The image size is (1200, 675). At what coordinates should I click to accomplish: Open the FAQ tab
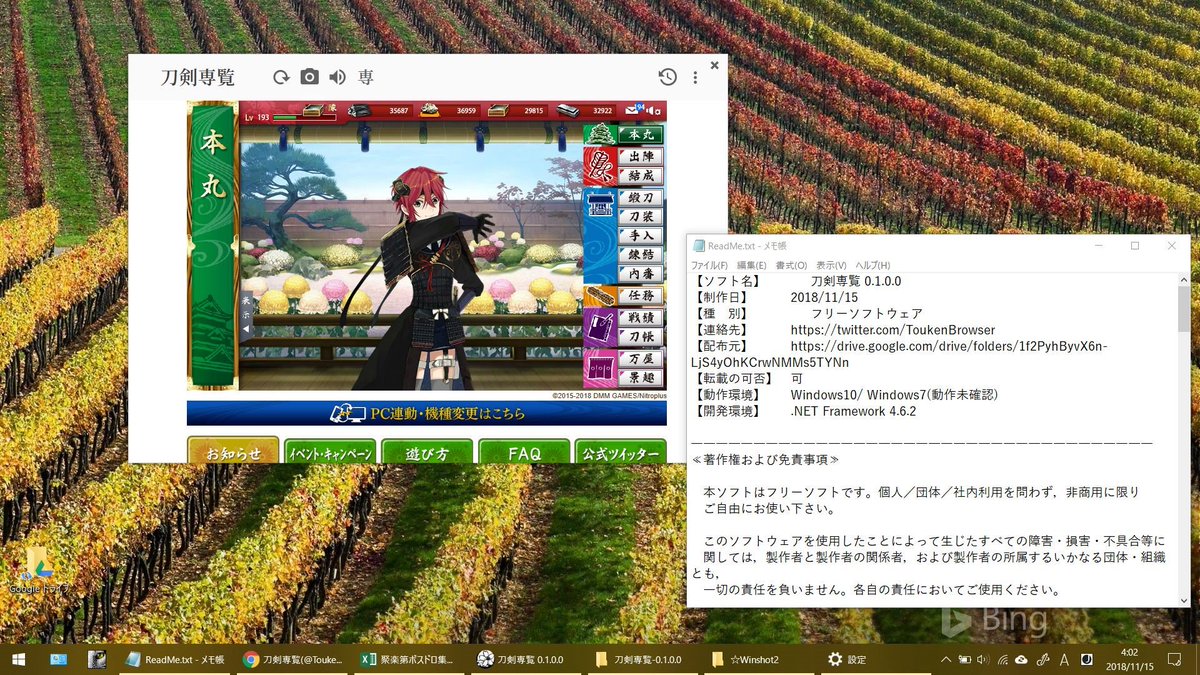point(524,452)
